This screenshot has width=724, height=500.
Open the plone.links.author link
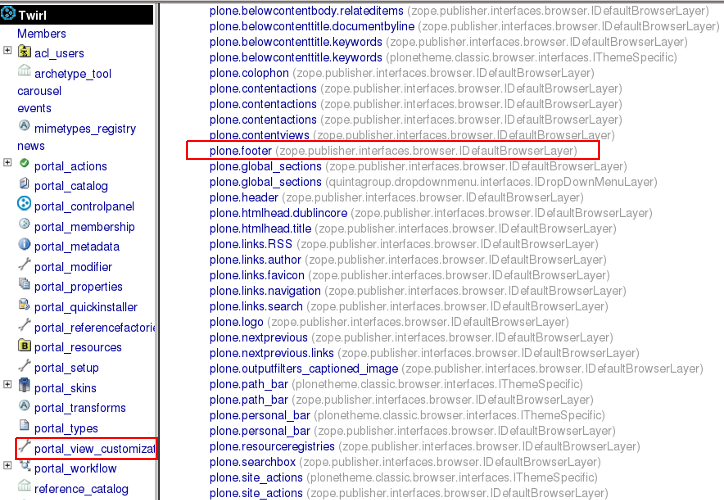pyautogui.click(x=255, y=260)
